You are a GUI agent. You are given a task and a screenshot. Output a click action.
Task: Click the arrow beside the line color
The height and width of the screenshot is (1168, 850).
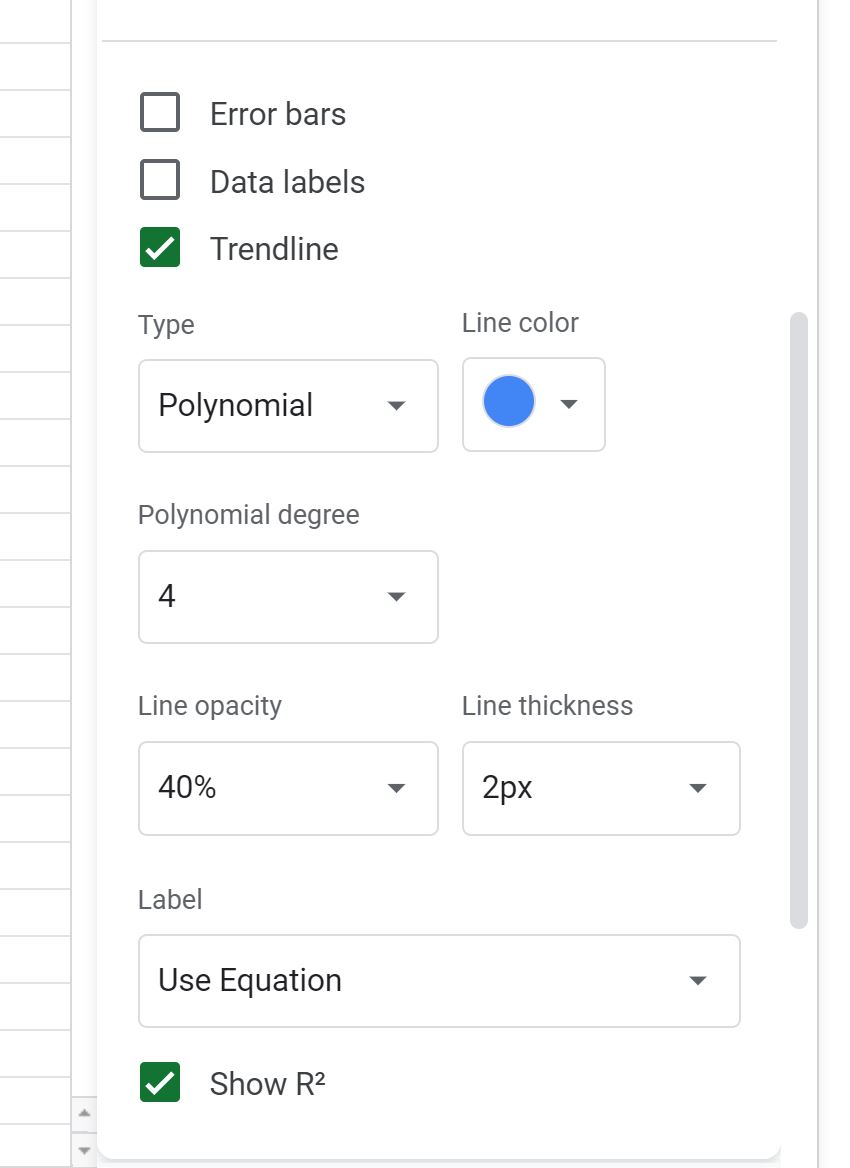click(x=569, y=404)
